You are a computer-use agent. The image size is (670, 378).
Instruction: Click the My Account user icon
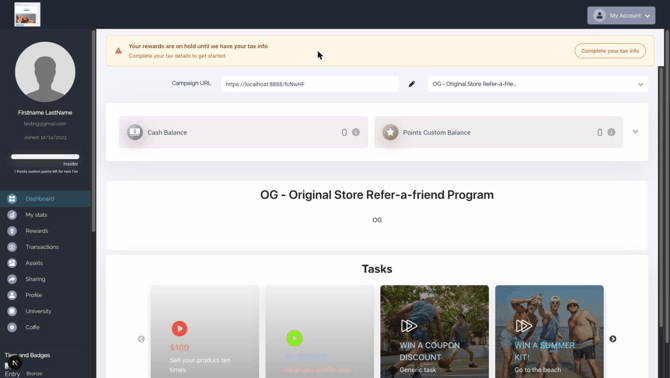pyautogui.click(x=599, y=15)
